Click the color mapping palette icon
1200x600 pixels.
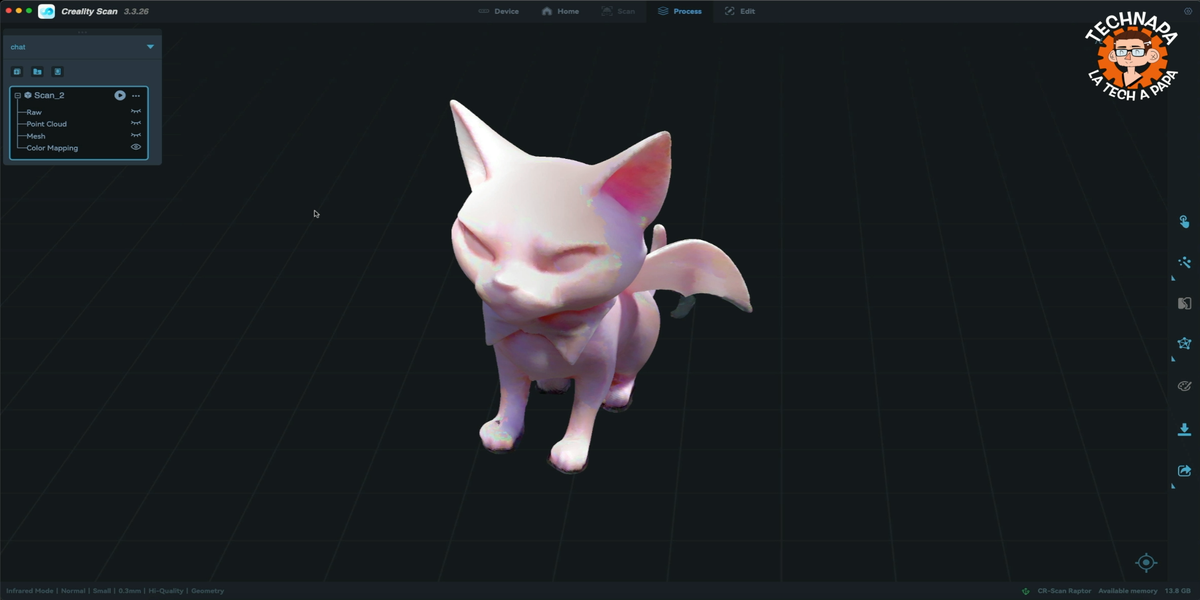point(1184,386)
